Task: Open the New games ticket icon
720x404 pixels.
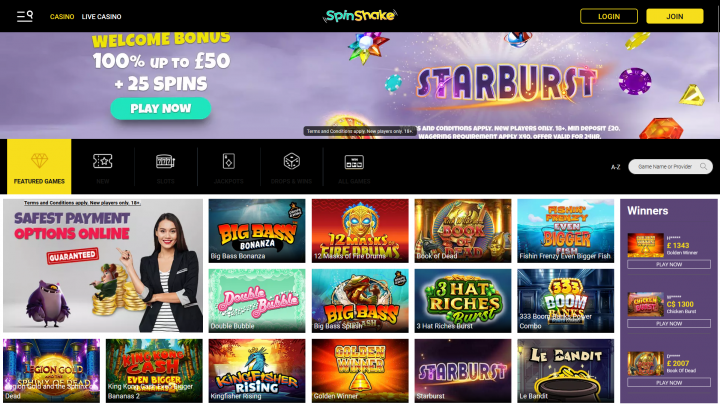Action: click(102, 161)
